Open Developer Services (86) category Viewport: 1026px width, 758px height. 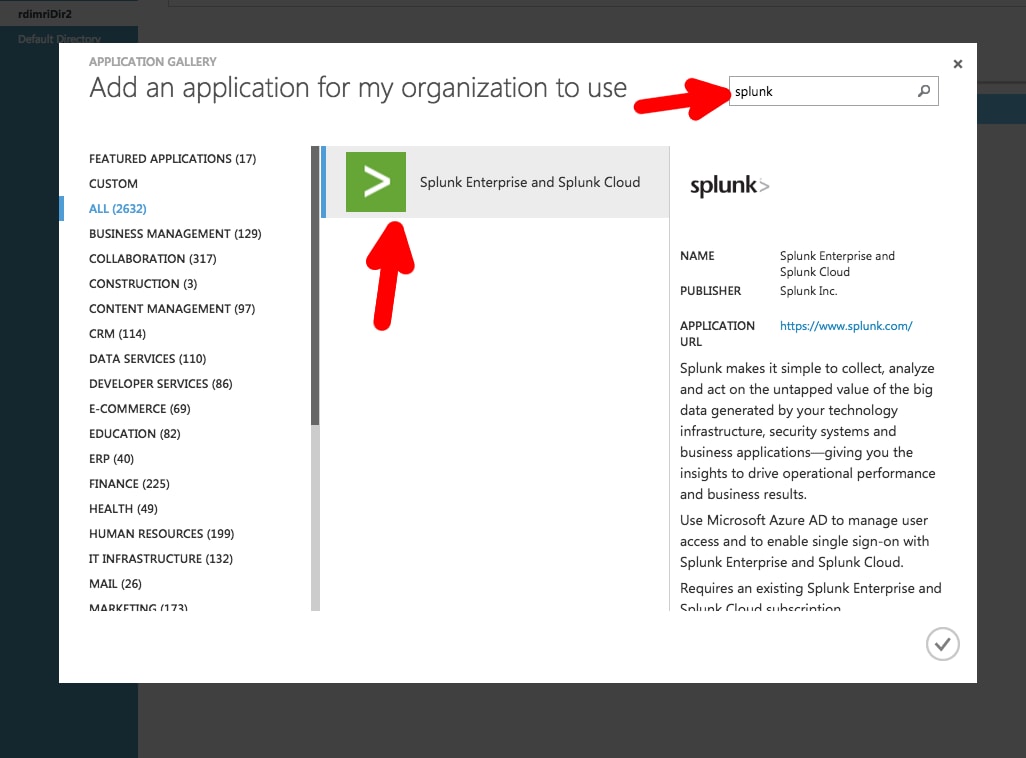(160, 384)
